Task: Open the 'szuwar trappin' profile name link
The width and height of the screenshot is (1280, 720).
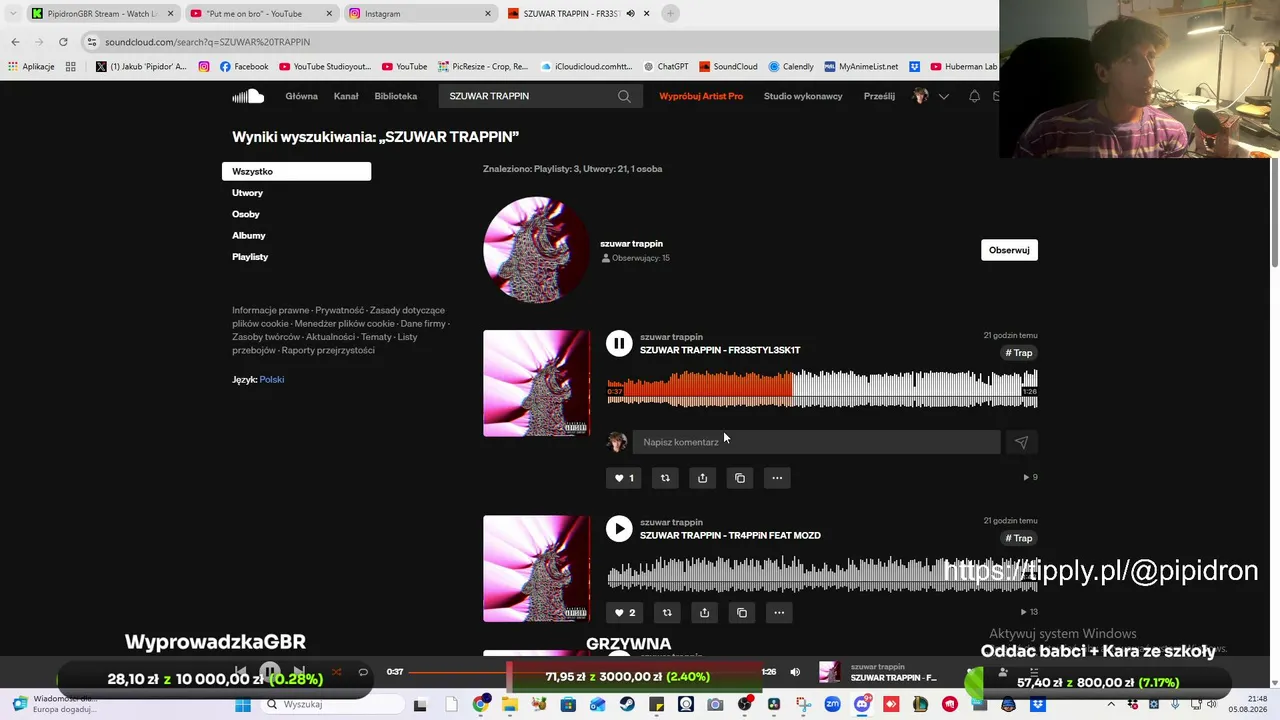Action: pos(631,243)
